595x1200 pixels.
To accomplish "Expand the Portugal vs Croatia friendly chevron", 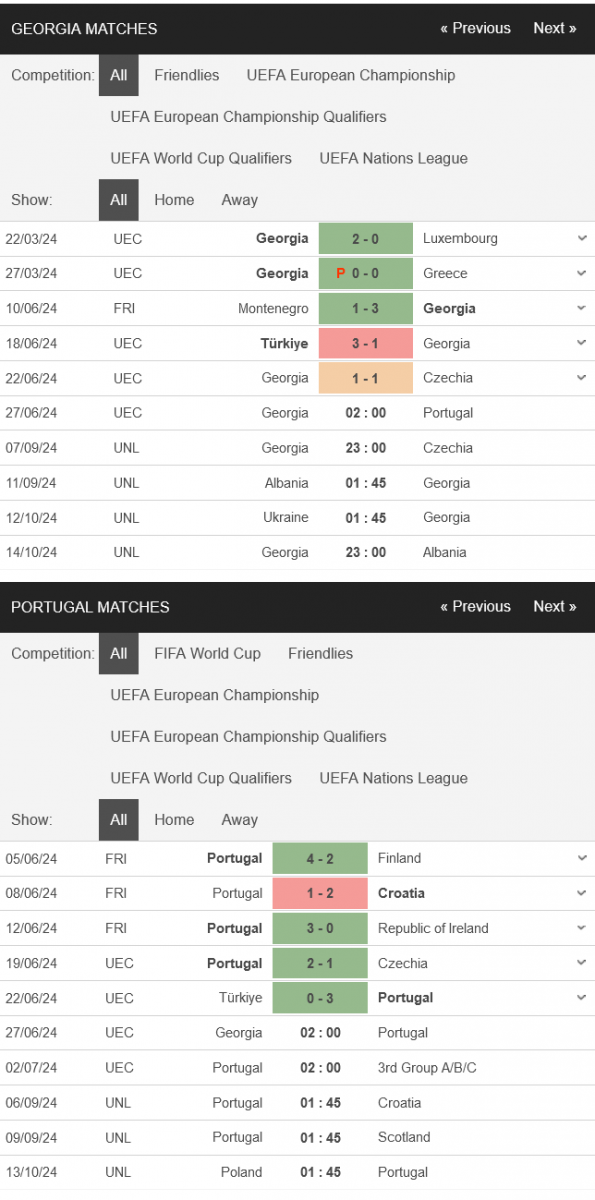I will coord(582,893).
